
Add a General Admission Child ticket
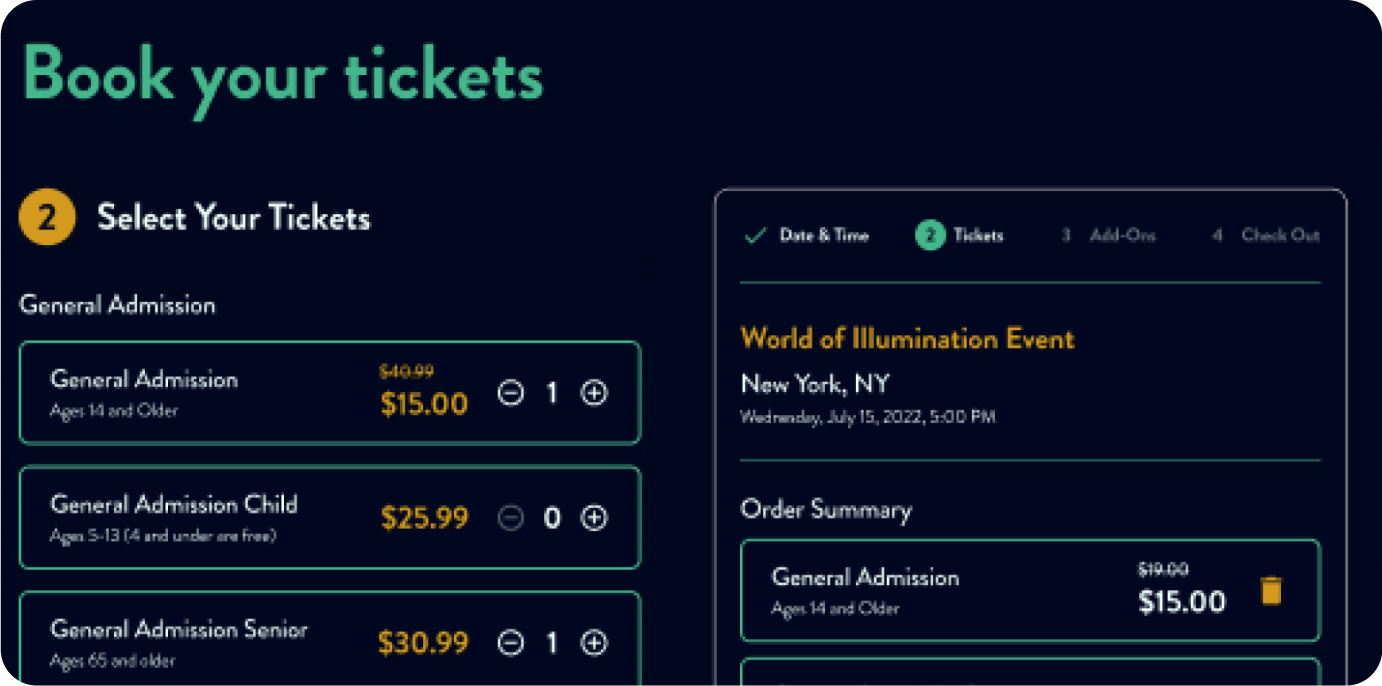click(595, 518)
